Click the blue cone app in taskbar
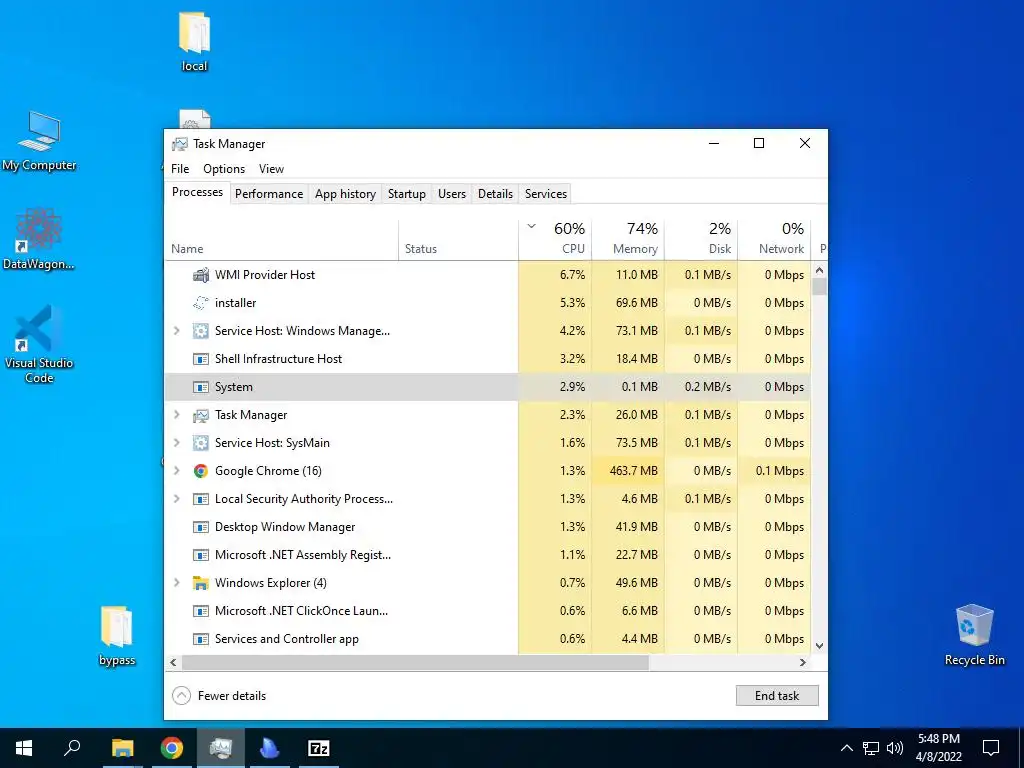This screenshot has height=768, width=1024. 269,748
